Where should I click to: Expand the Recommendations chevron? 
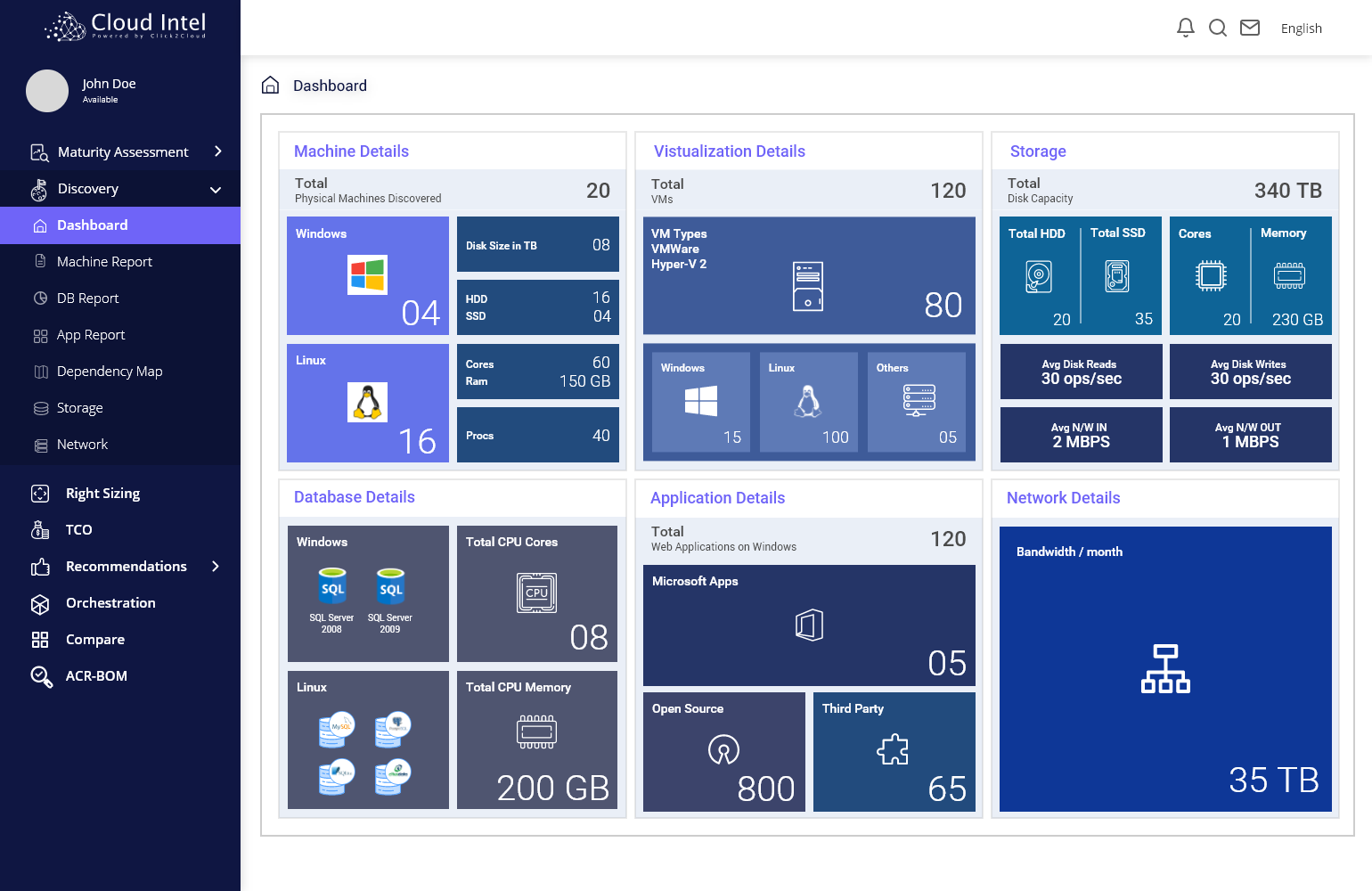216,566
